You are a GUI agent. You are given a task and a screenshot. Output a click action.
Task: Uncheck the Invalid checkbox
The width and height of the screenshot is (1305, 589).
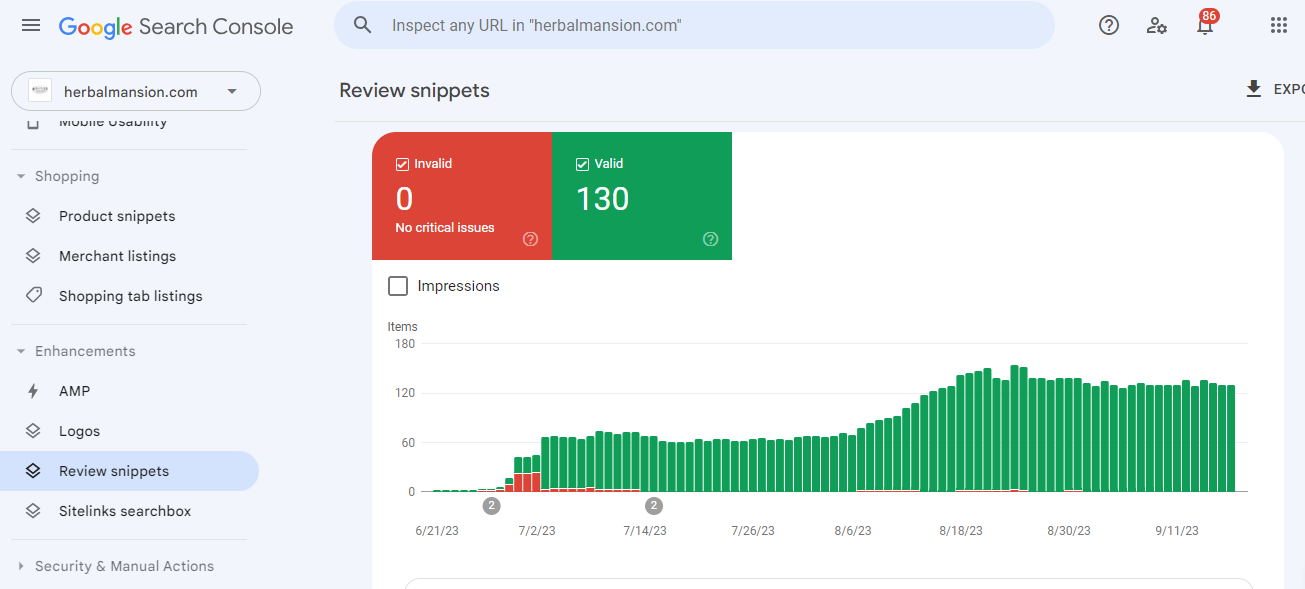pos(402,164)
